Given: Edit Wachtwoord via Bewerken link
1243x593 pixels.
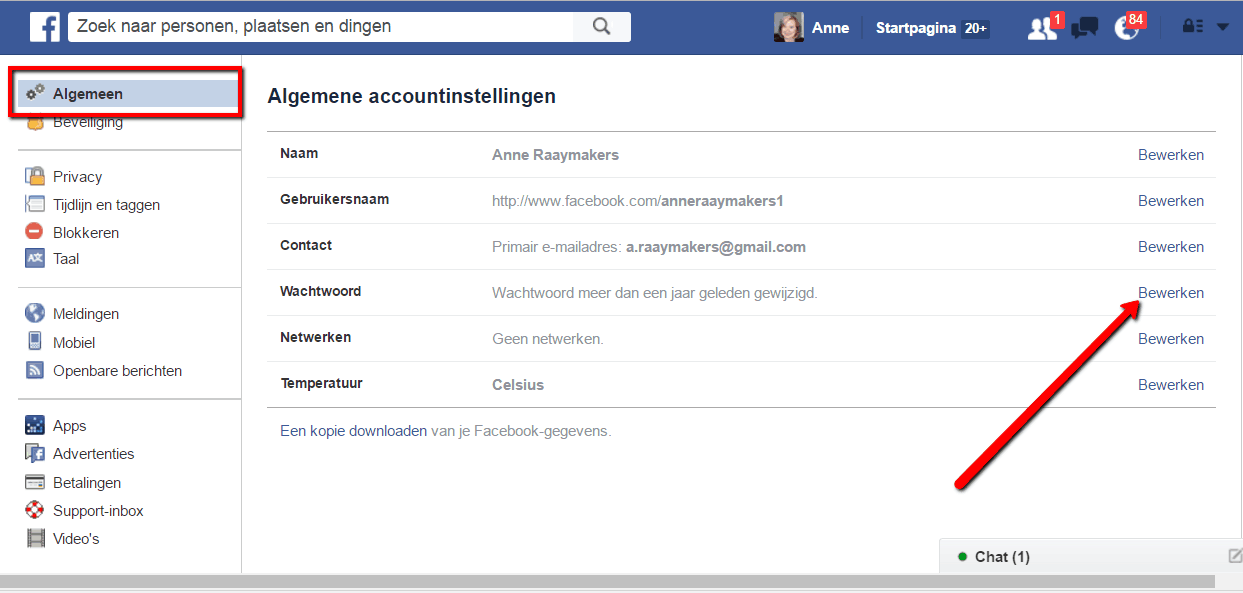Looking at the screenshot, I should (1171, 293).
